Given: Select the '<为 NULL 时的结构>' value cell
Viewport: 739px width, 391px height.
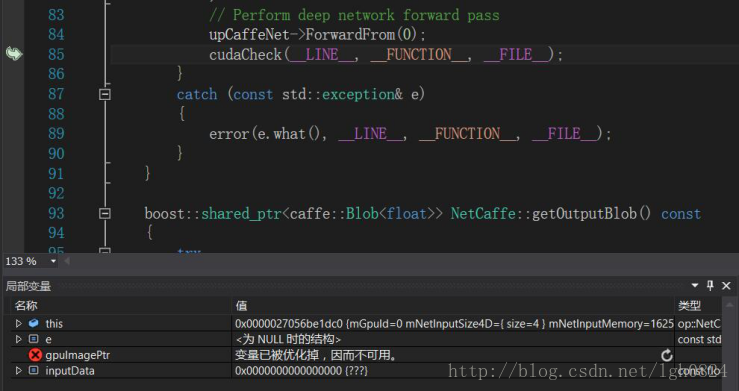Looking at the screenshot, I should (453, 339).
